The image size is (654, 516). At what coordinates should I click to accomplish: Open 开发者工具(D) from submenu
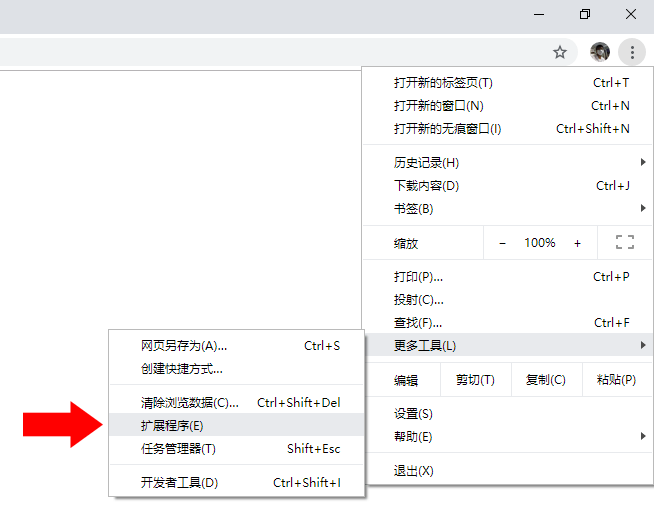click(236, 483)
